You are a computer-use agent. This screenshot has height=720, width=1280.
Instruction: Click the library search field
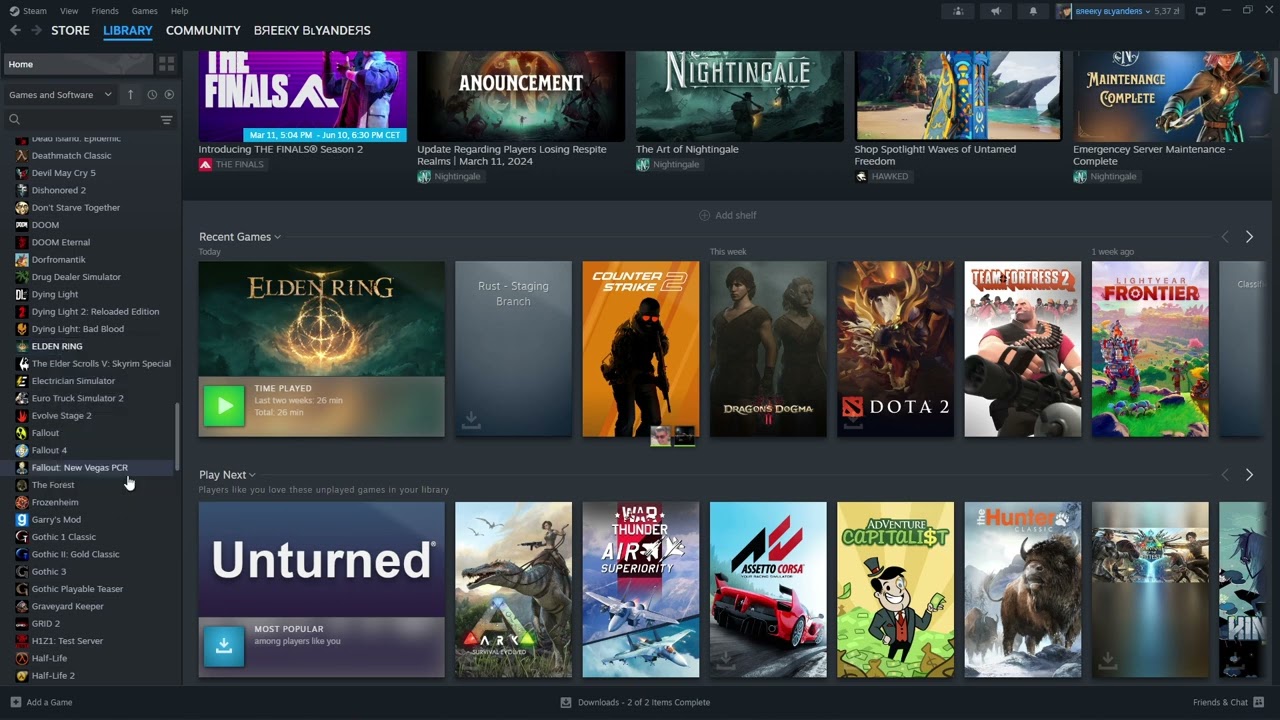tap(82, 119)
